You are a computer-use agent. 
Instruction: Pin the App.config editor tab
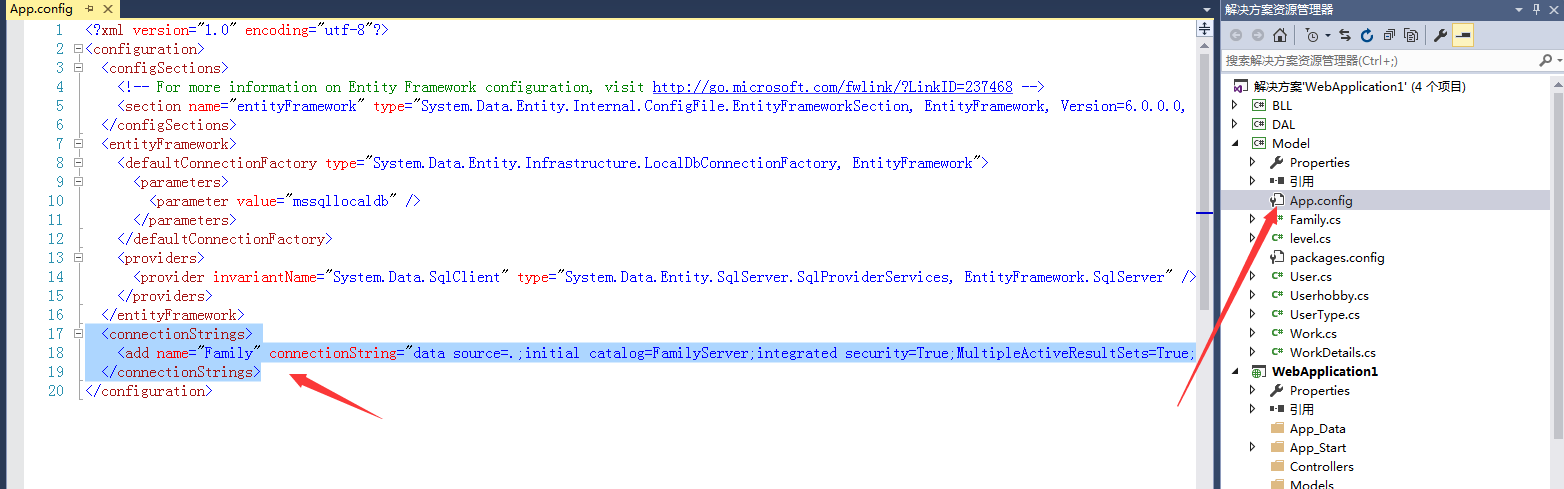[89, 9]
